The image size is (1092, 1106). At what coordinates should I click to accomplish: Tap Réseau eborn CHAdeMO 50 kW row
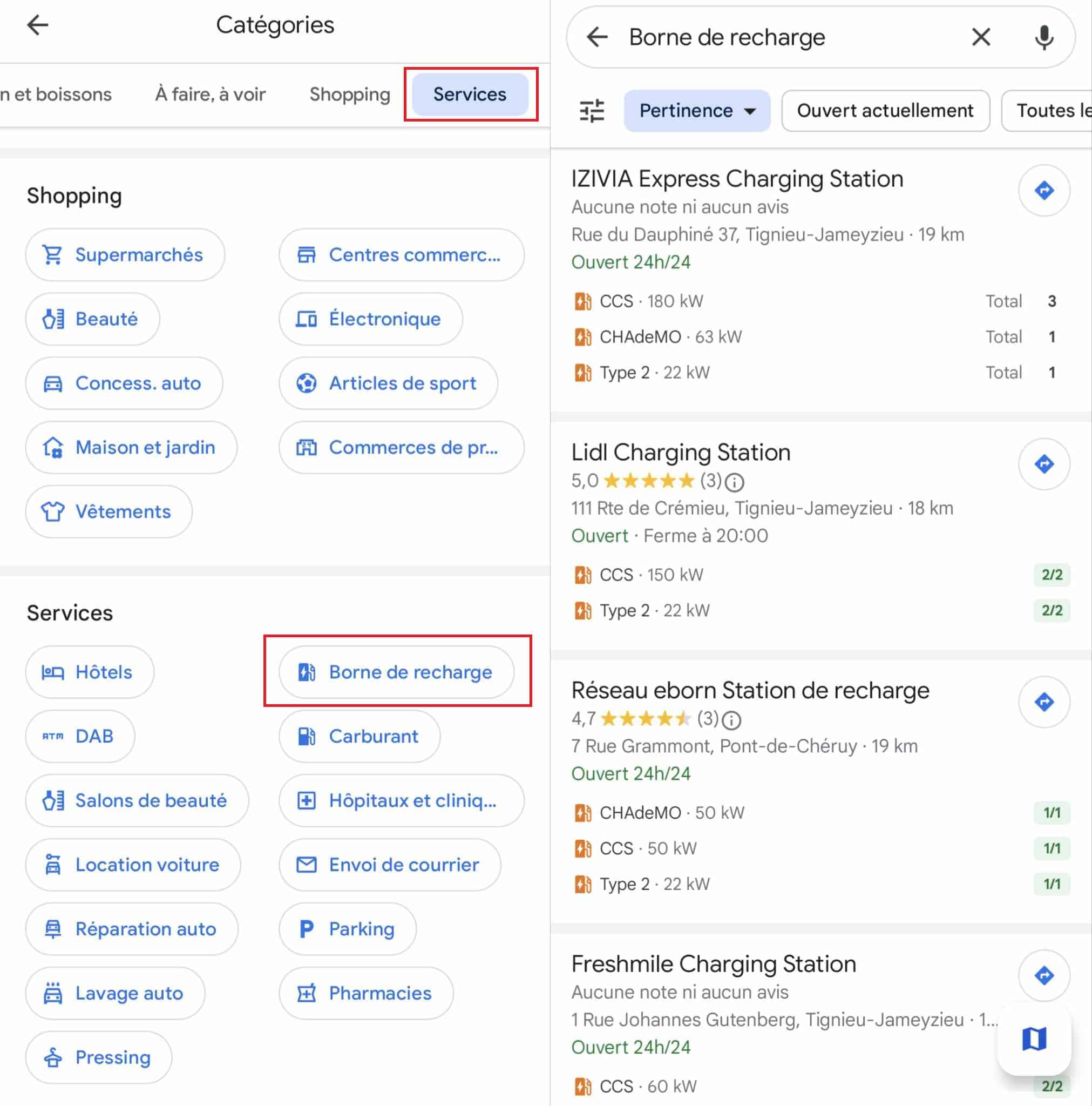[x=821, y=813]
